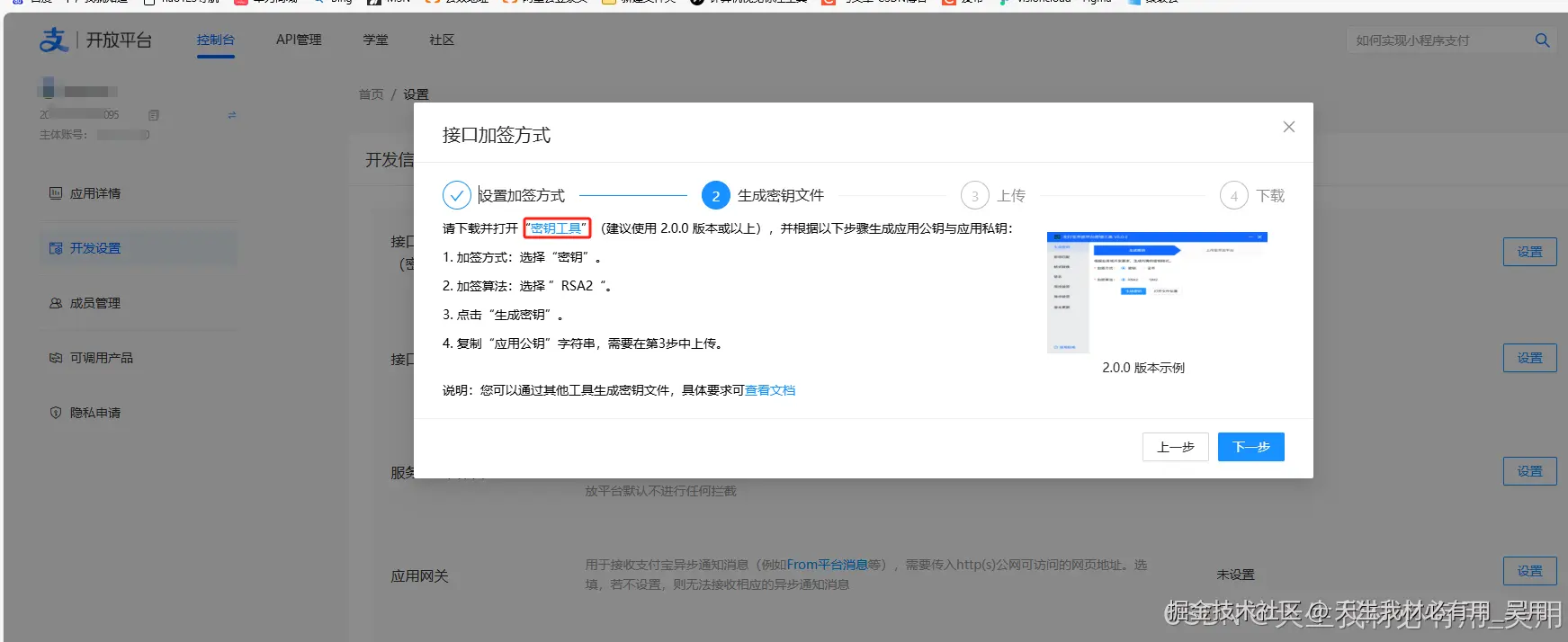Viewport: 1568px width, 642px height.
Task: Click the 设置加签方式 step label
Action: 522,195
